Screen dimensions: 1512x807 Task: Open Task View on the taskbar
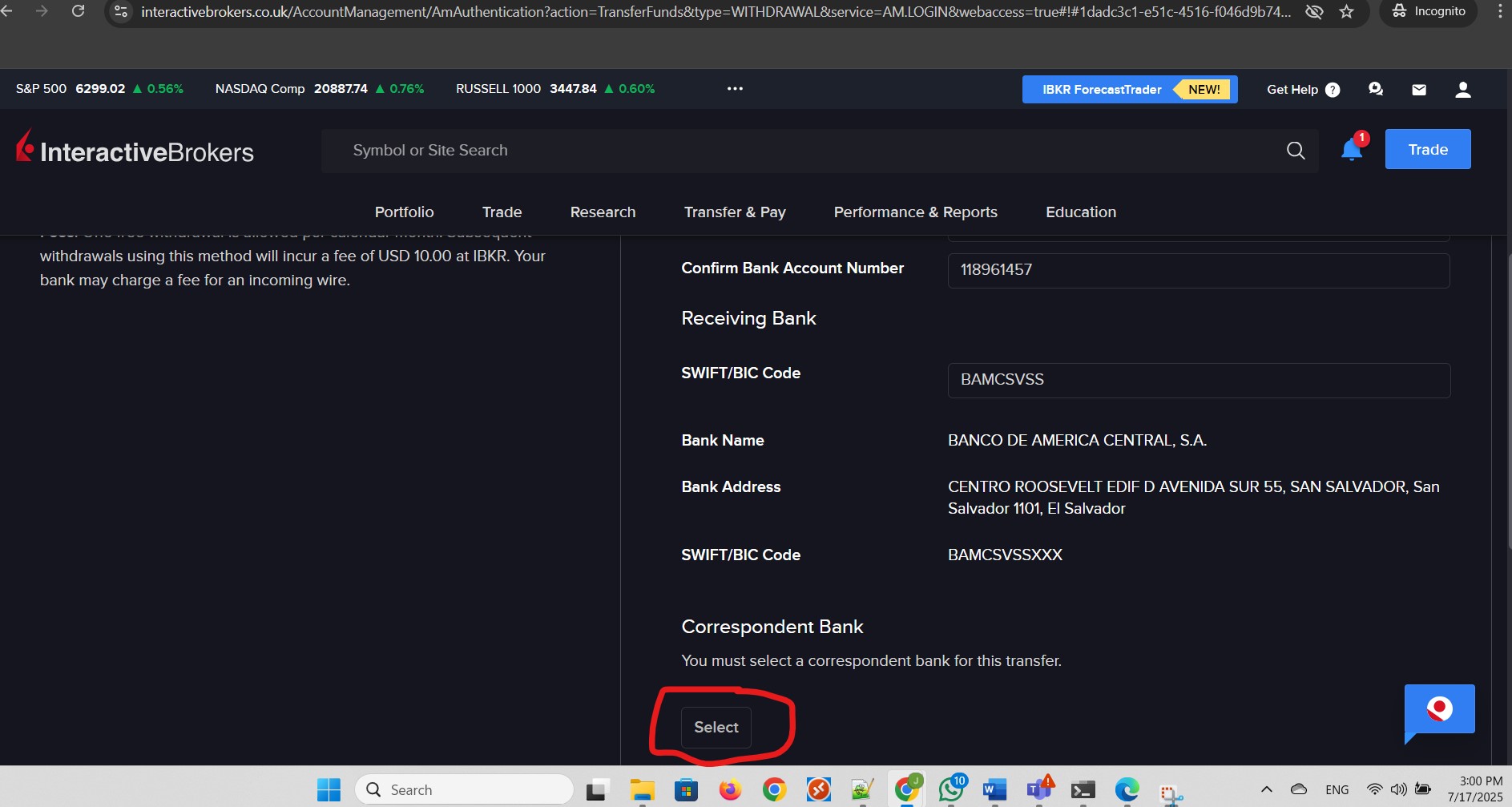[x=598, y=789]
